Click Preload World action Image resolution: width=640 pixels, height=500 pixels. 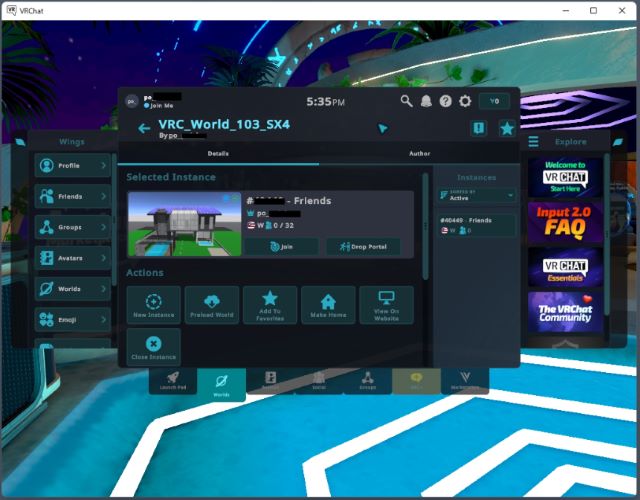coord(212,305)
